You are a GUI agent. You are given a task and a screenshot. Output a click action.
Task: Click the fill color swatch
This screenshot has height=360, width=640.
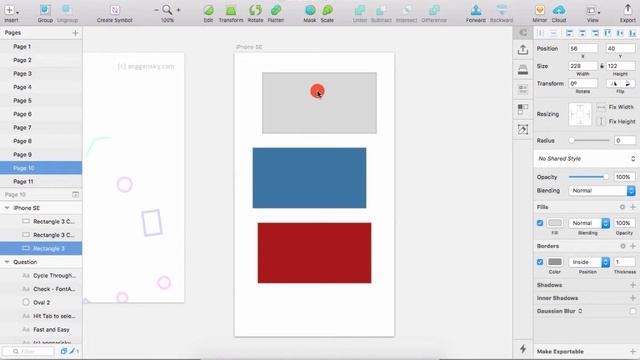point(555,223)
